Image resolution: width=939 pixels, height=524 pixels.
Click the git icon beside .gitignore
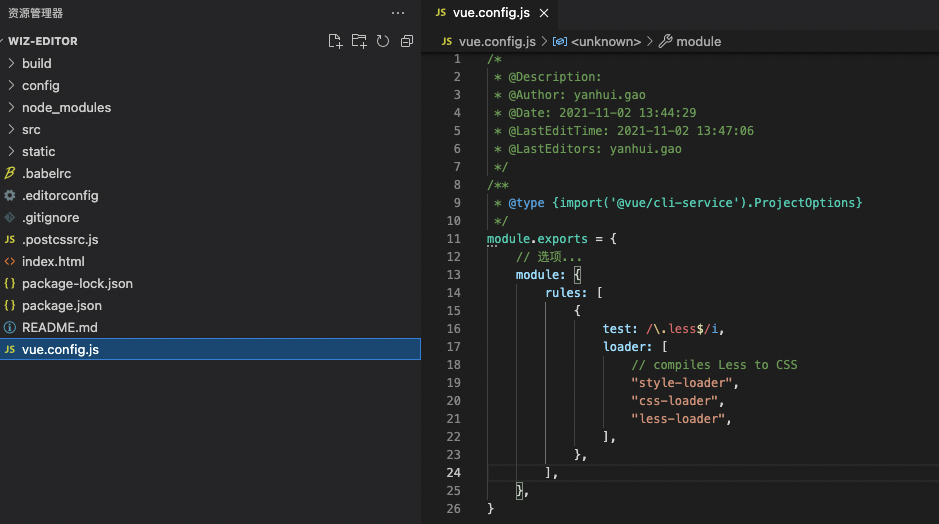pyautogui.click(x=10, y=217)
